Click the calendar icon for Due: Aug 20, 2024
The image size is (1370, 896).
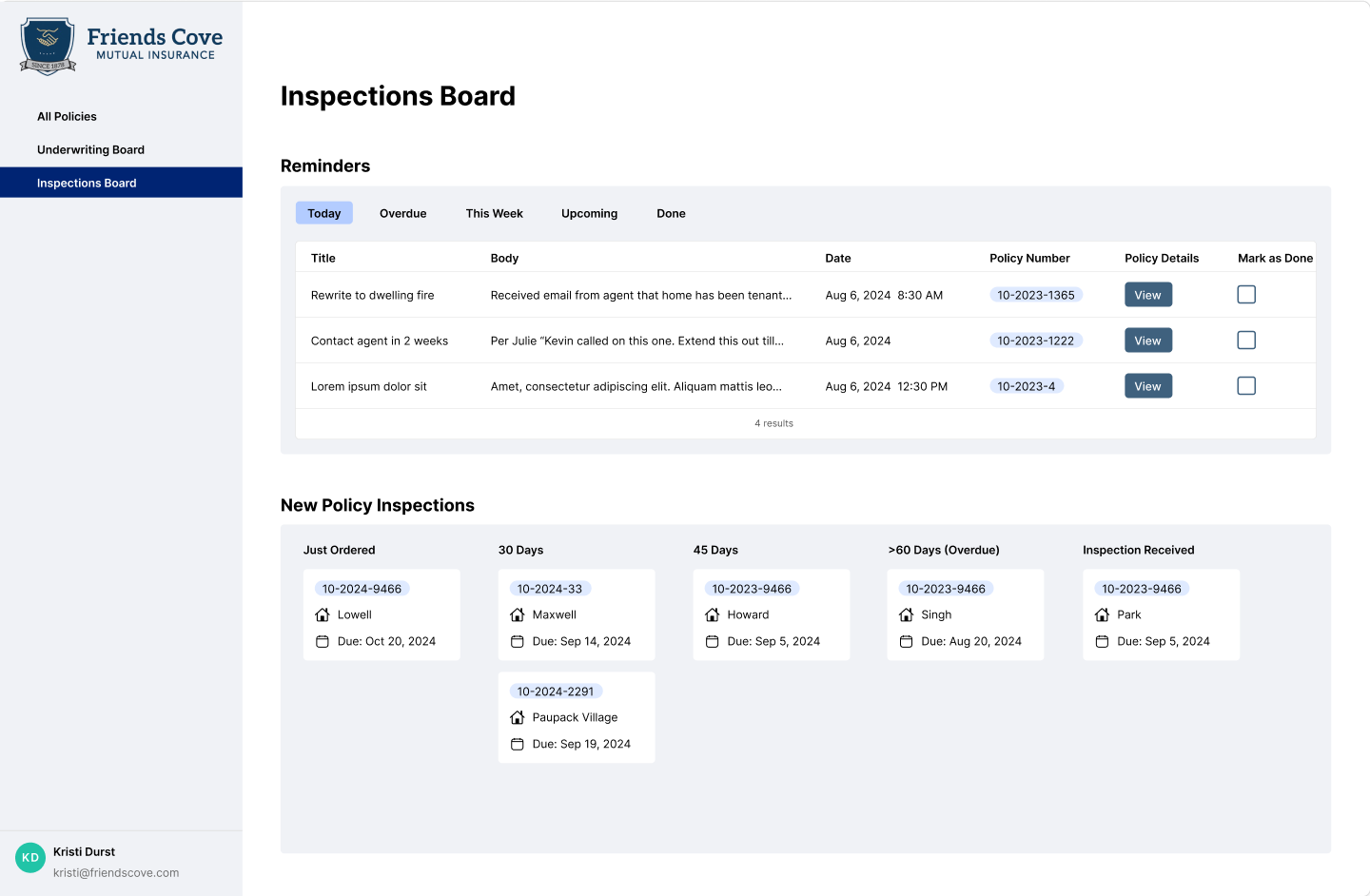(x=906, y=642)
